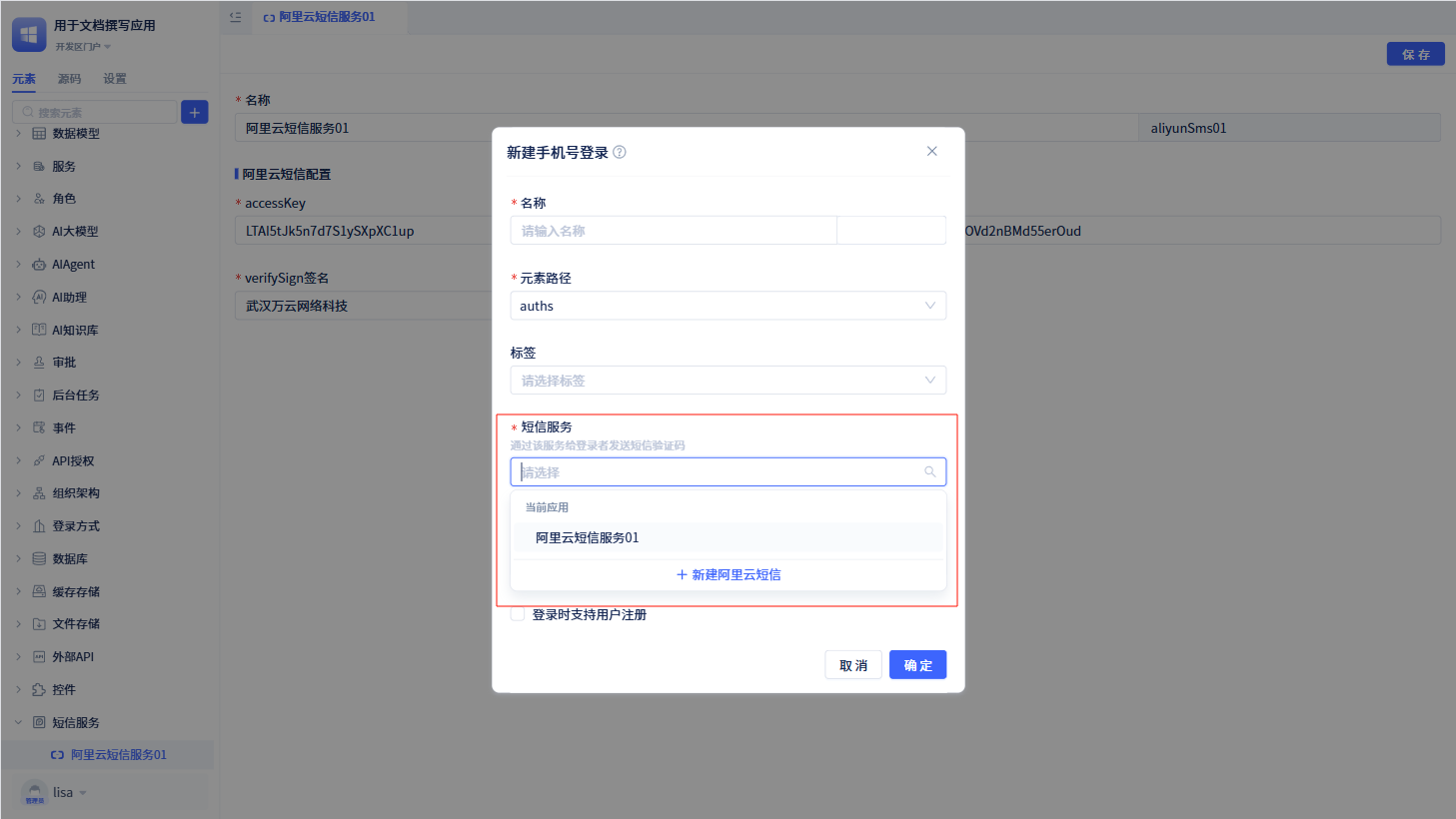This screenshot has width=1456, height=819.
Task: Click the 外部API icon
Action: click(39, 657)
